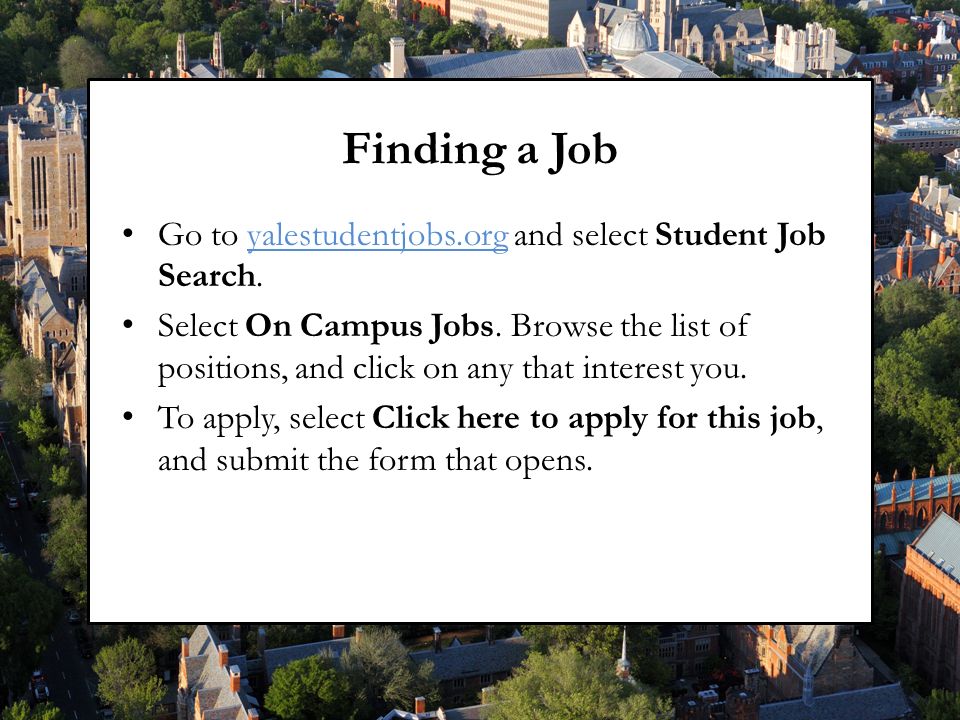960x720 pixels.
Task: Click the line 'positions, and click on any that interest you.'
Action: click(x=452, y=369)
